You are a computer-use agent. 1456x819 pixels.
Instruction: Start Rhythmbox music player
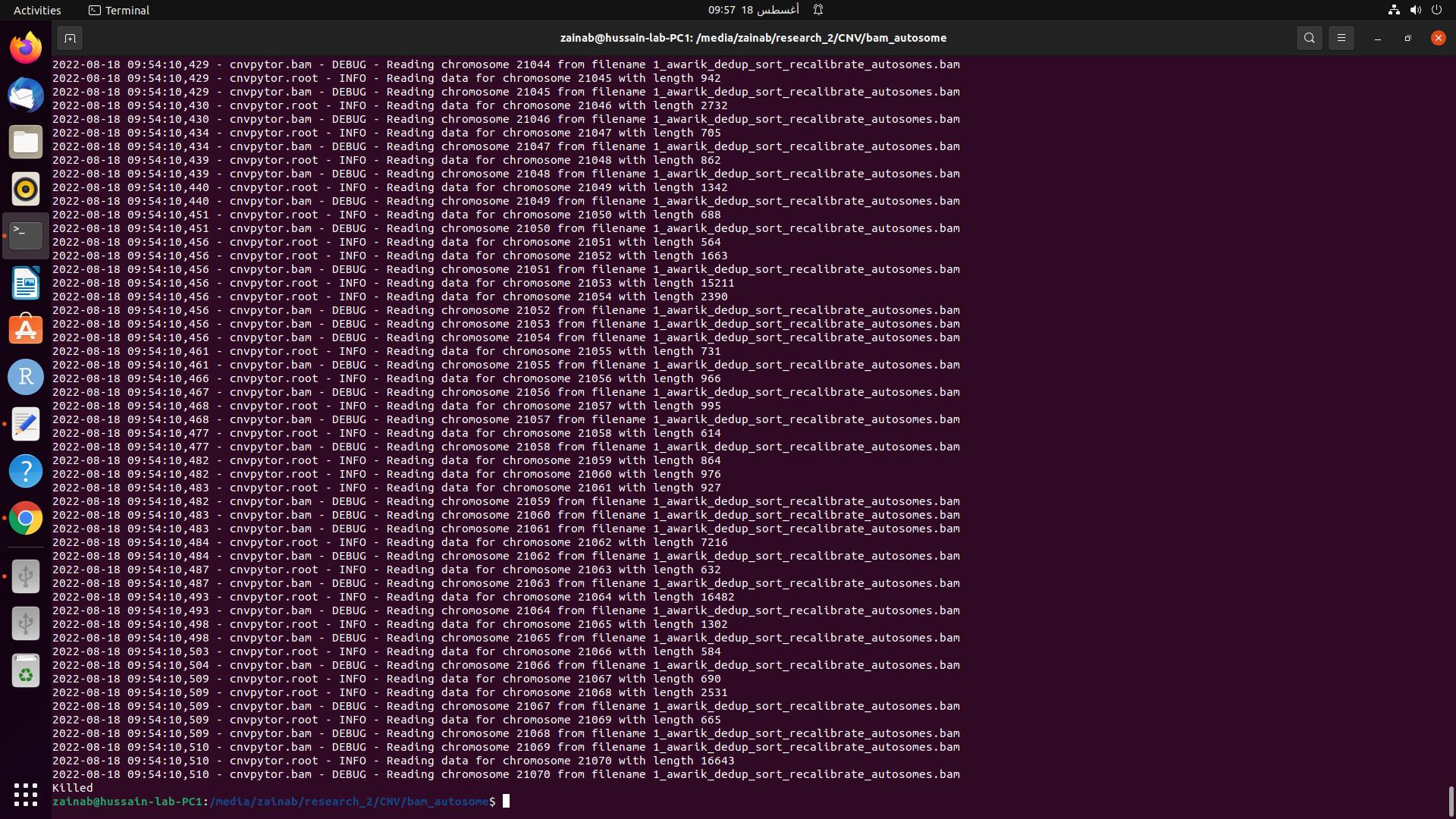(x=25, y=189)
